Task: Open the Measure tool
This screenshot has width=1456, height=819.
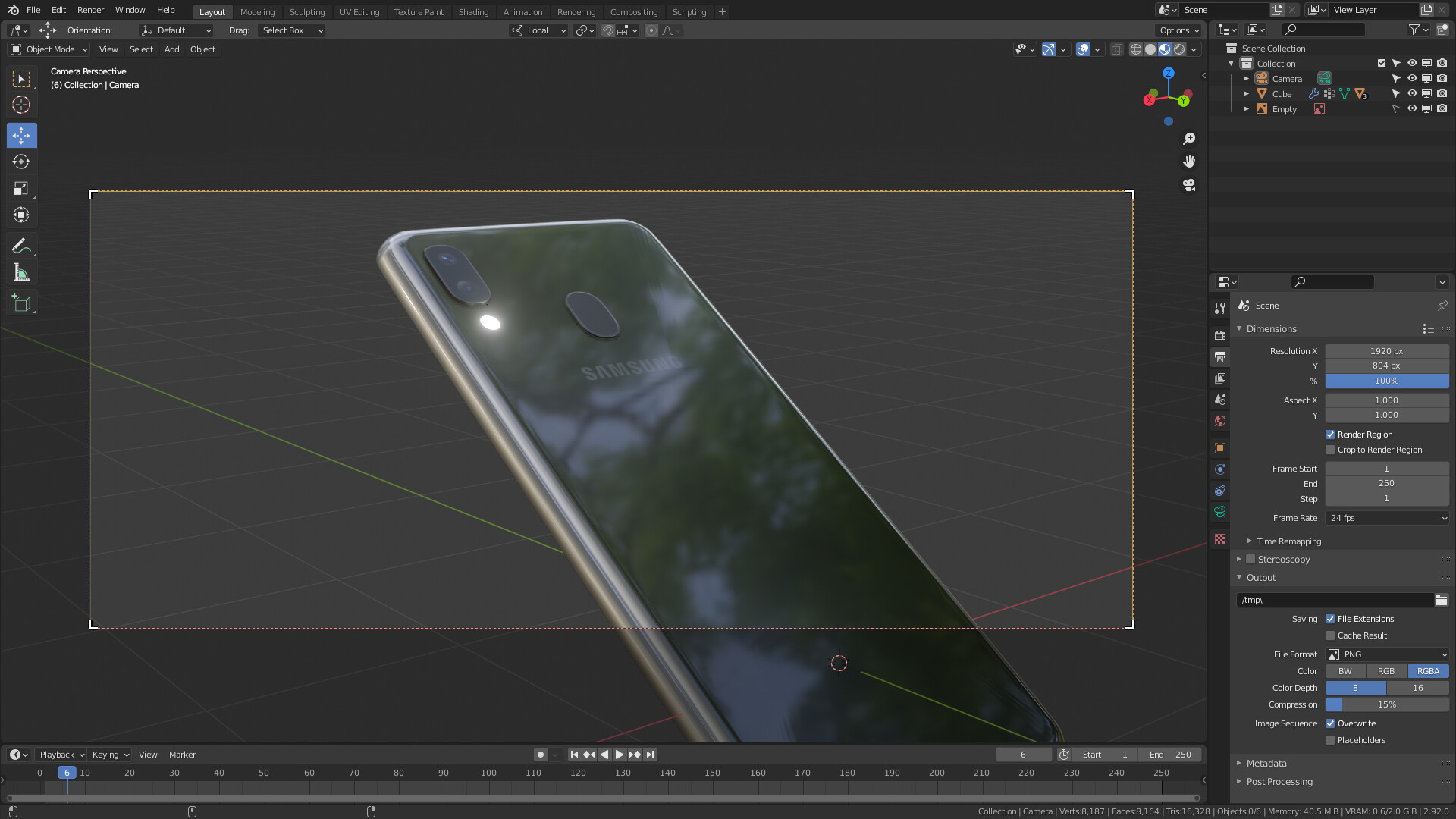Action: click(21, 272)
